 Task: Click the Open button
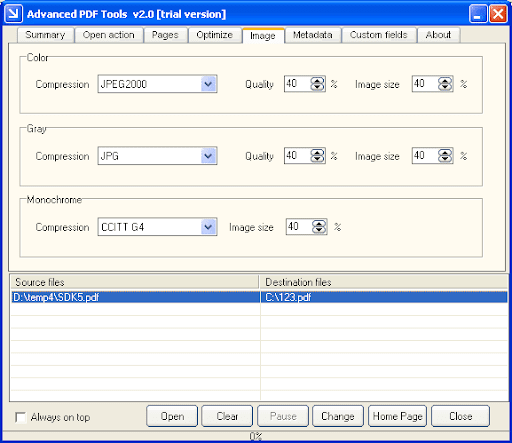(172, 416)
